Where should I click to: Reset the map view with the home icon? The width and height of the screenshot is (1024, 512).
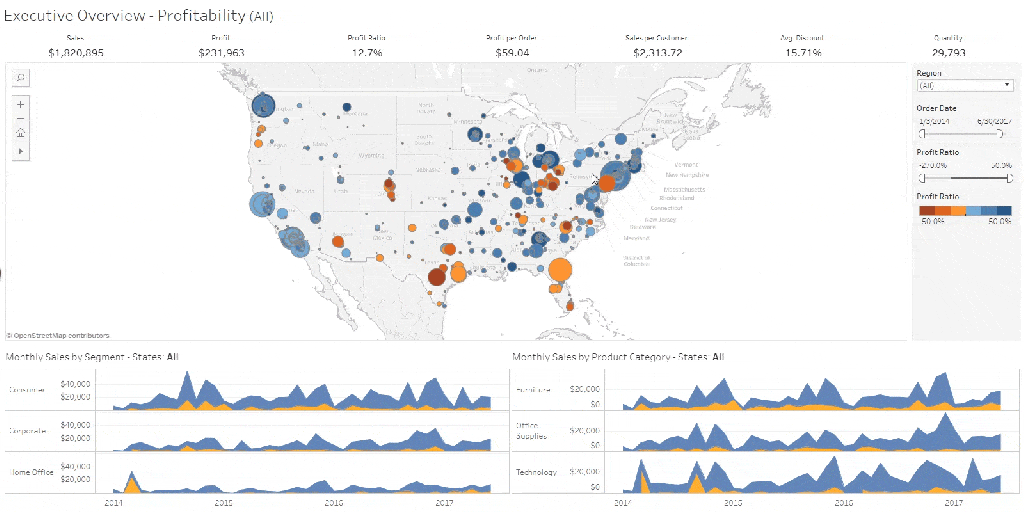tap(21, 134)
